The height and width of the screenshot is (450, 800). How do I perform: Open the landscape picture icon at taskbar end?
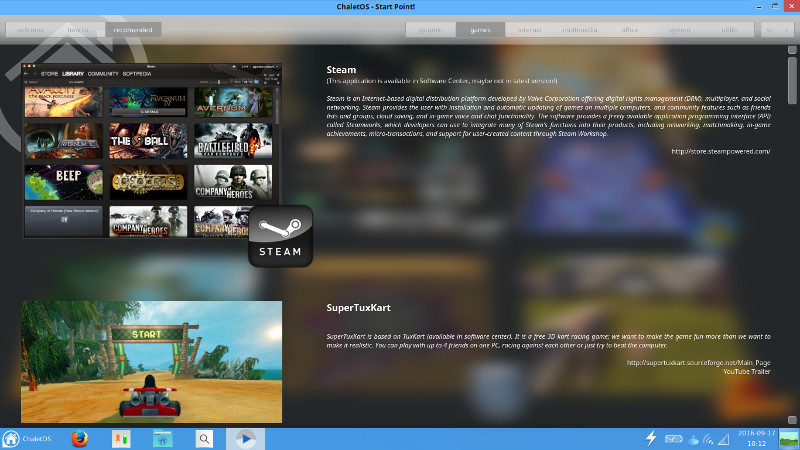coord(789,439)
